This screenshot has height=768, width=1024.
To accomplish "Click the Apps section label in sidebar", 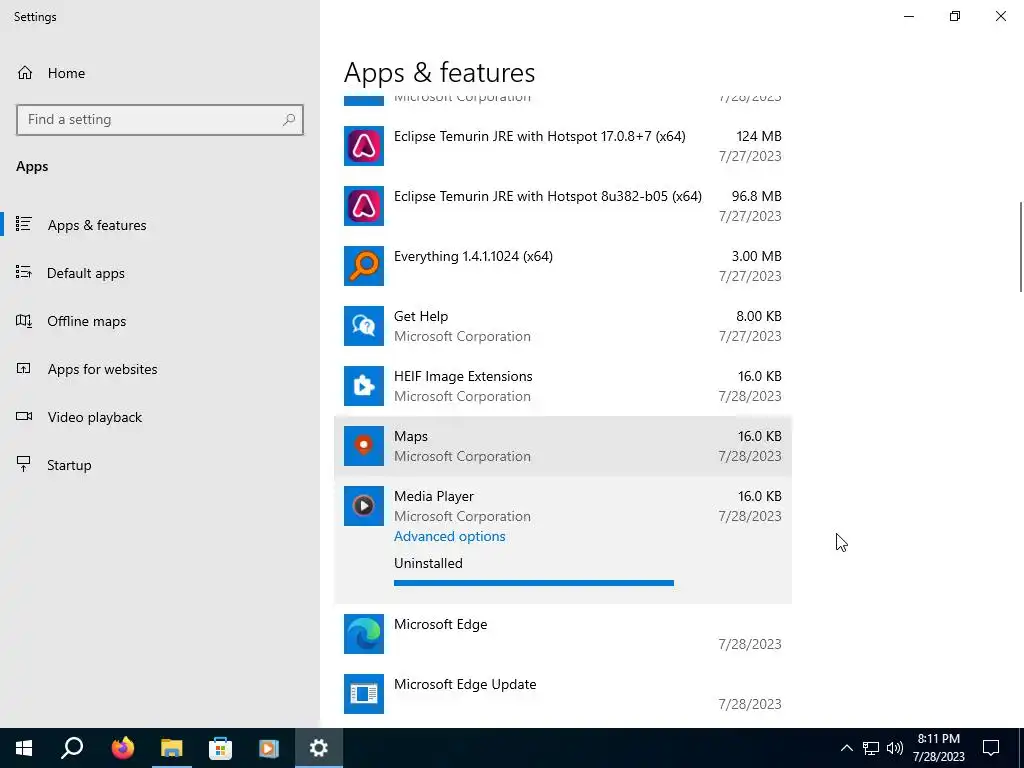I will pyautogui.click(x=32, y=167).
